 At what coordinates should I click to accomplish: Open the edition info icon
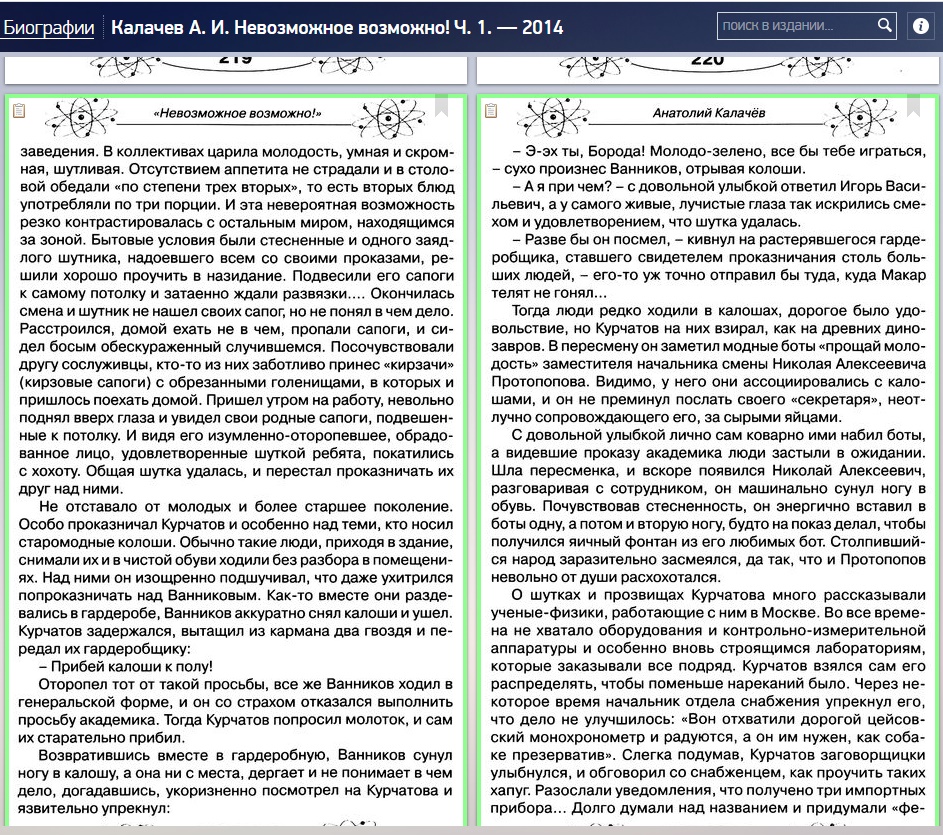click(x=921, y=26)
